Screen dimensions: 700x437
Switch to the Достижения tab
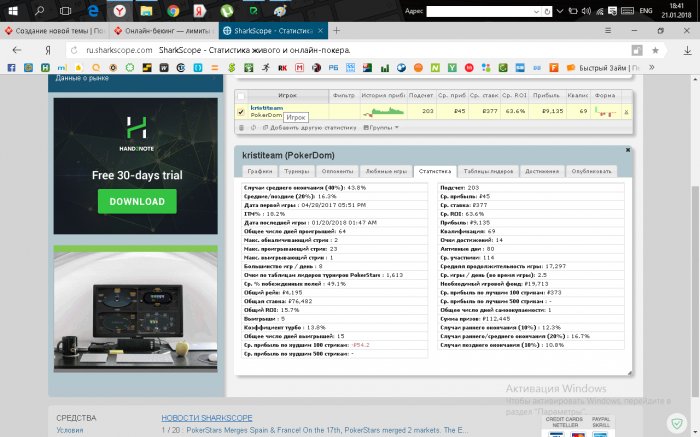542,171
